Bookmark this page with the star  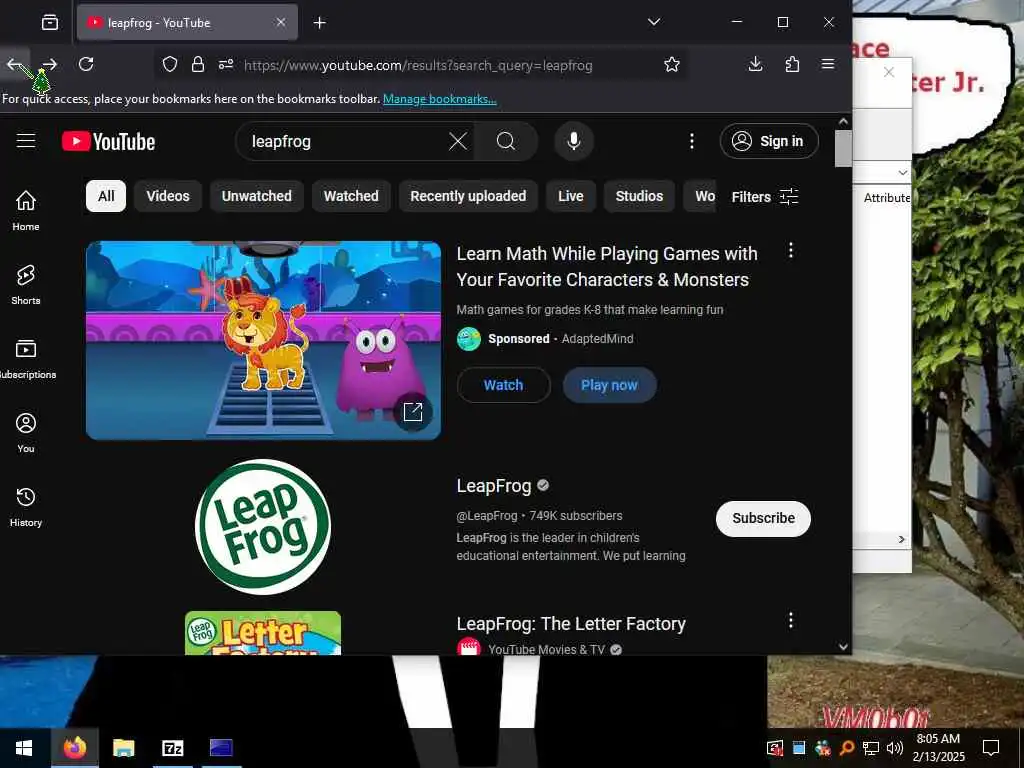coord(672,65)
